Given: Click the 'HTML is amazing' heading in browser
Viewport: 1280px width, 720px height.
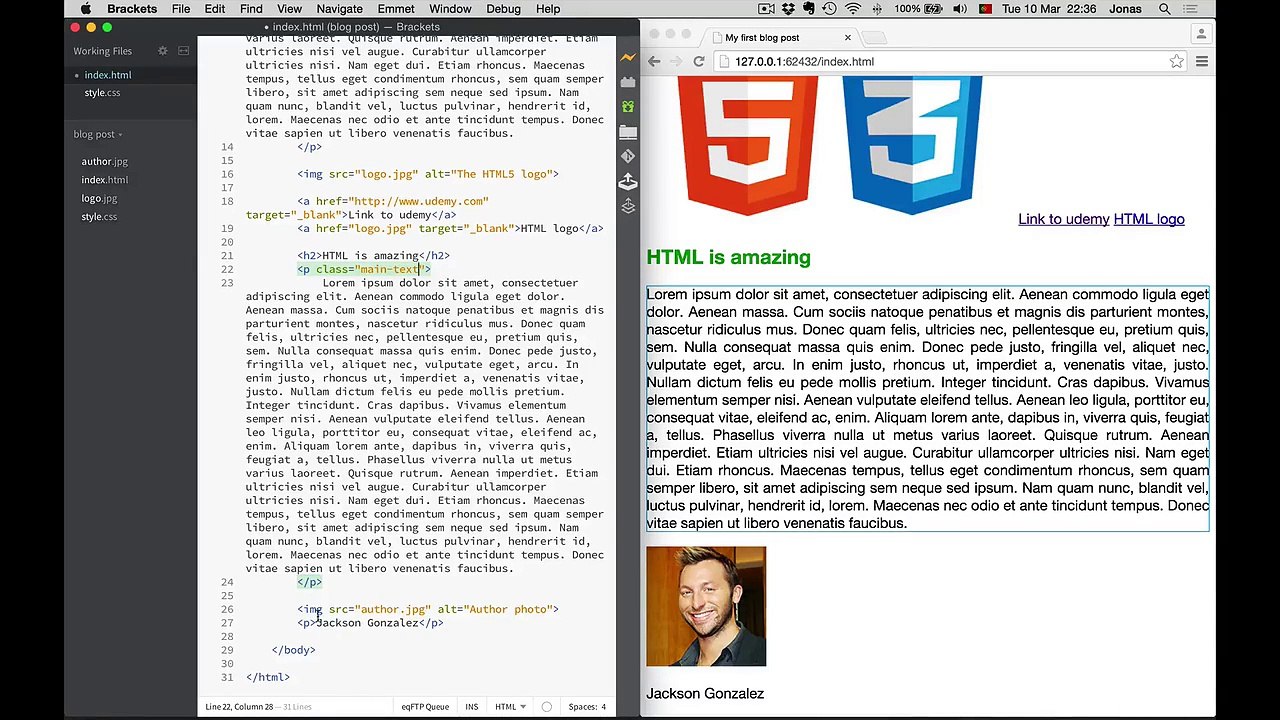Looking at the screenshot, I should point(728,258).
